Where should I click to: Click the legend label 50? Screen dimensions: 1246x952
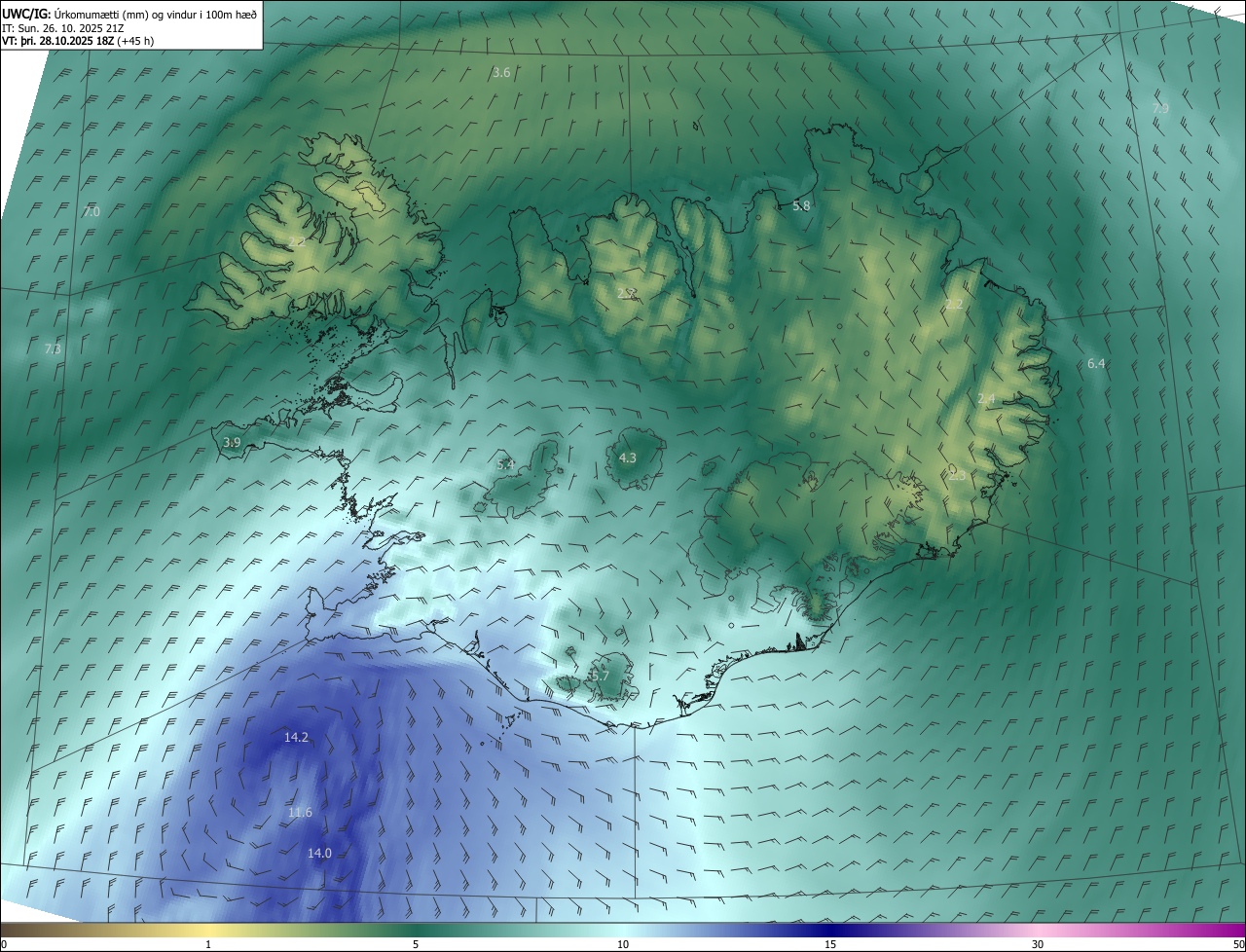[x=1238, y=944]
